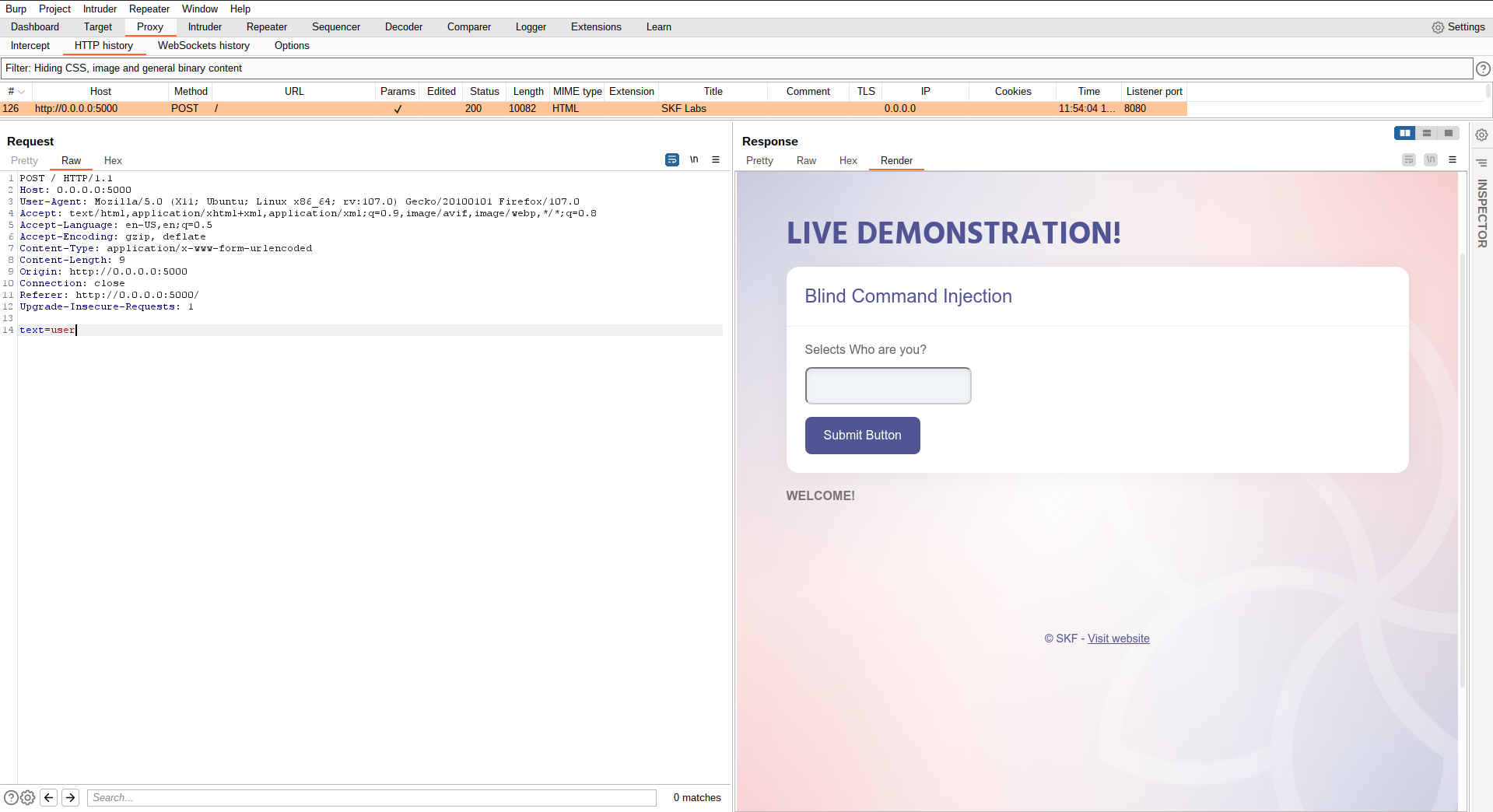Toggle response non-printable characters \n icon
1493x812 pixels.
(1431, 159)
